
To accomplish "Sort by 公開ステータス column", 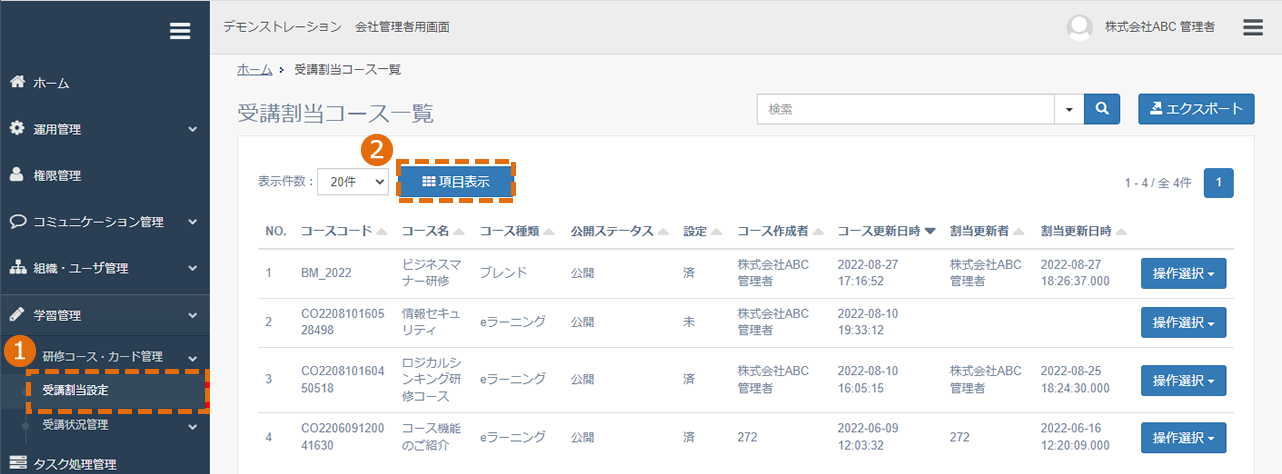I will tap(618, 231).
